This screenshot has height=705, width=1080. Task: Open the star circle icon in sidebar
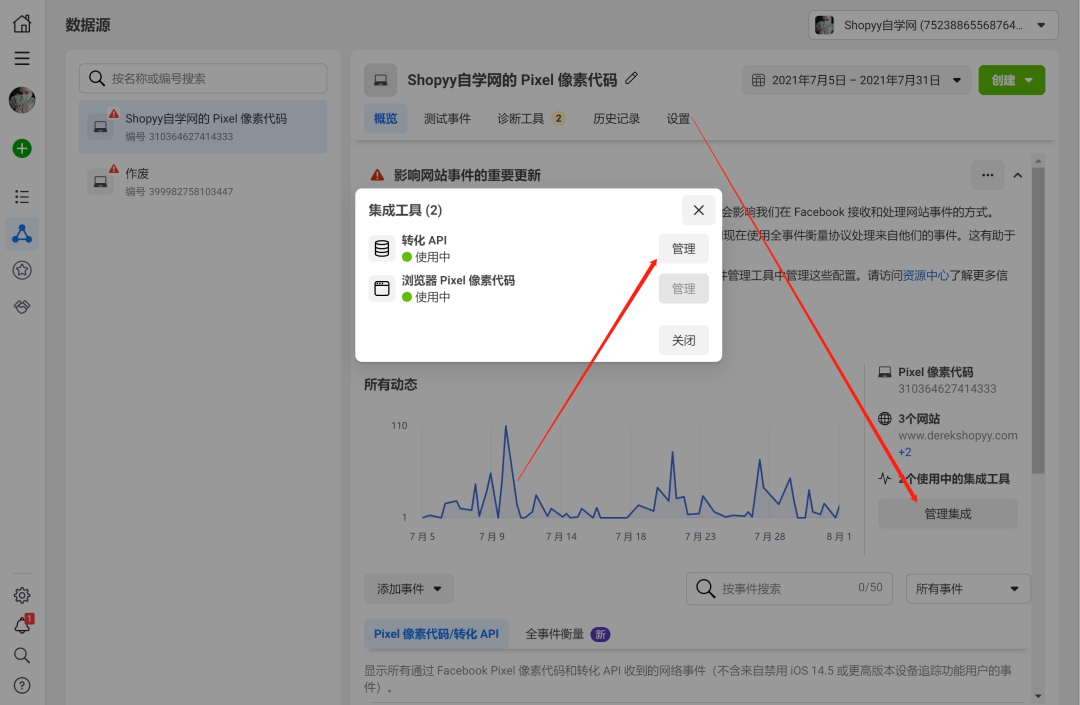coord(22,270)
